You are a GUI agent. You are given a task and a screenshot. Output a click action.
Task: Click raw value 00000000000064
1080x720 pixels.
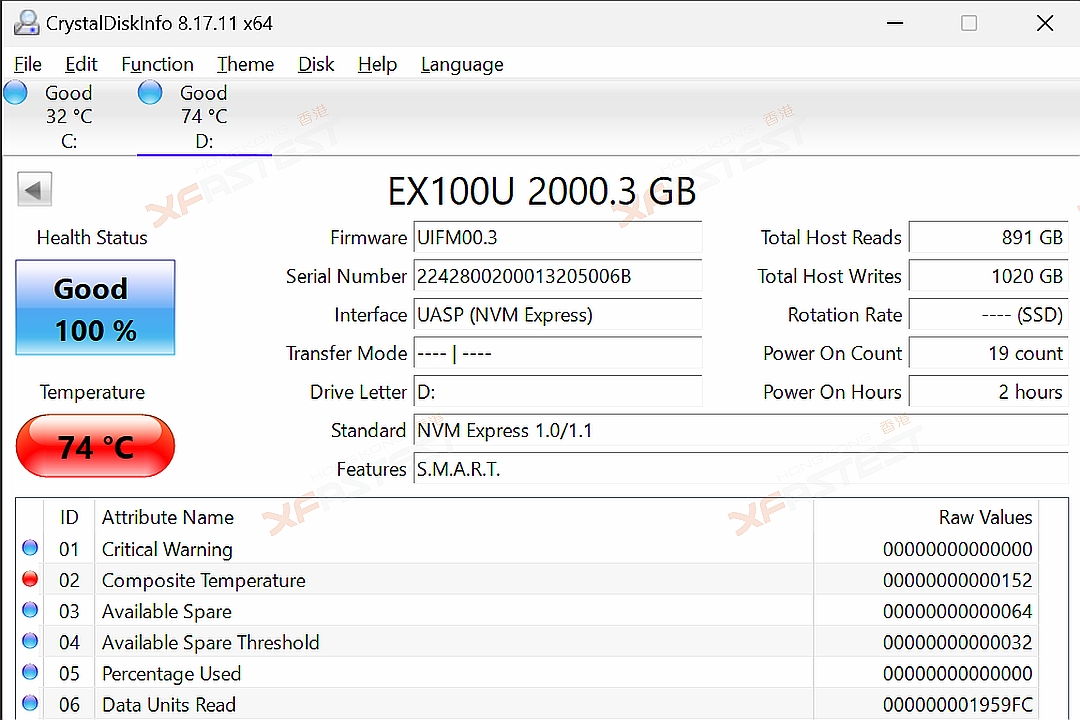pyautogui.click(x=957, y=612)
